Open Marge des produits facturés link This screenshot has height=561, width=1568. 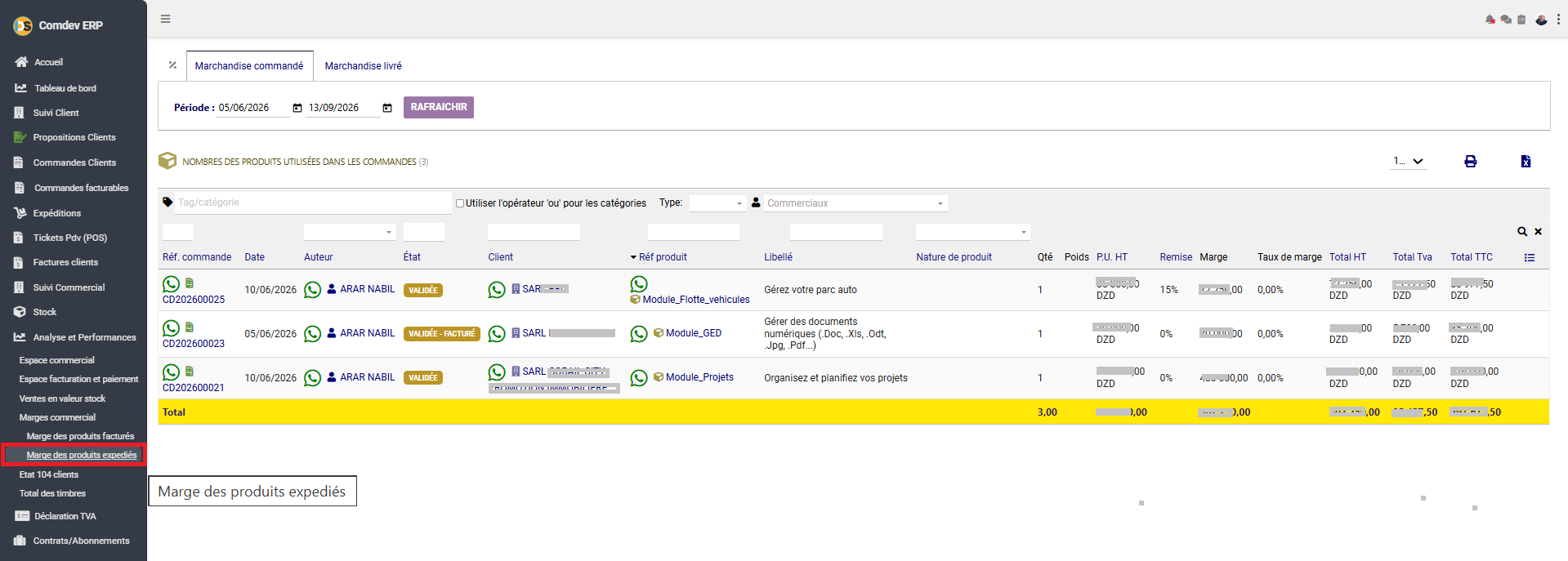tap(80, 436)
